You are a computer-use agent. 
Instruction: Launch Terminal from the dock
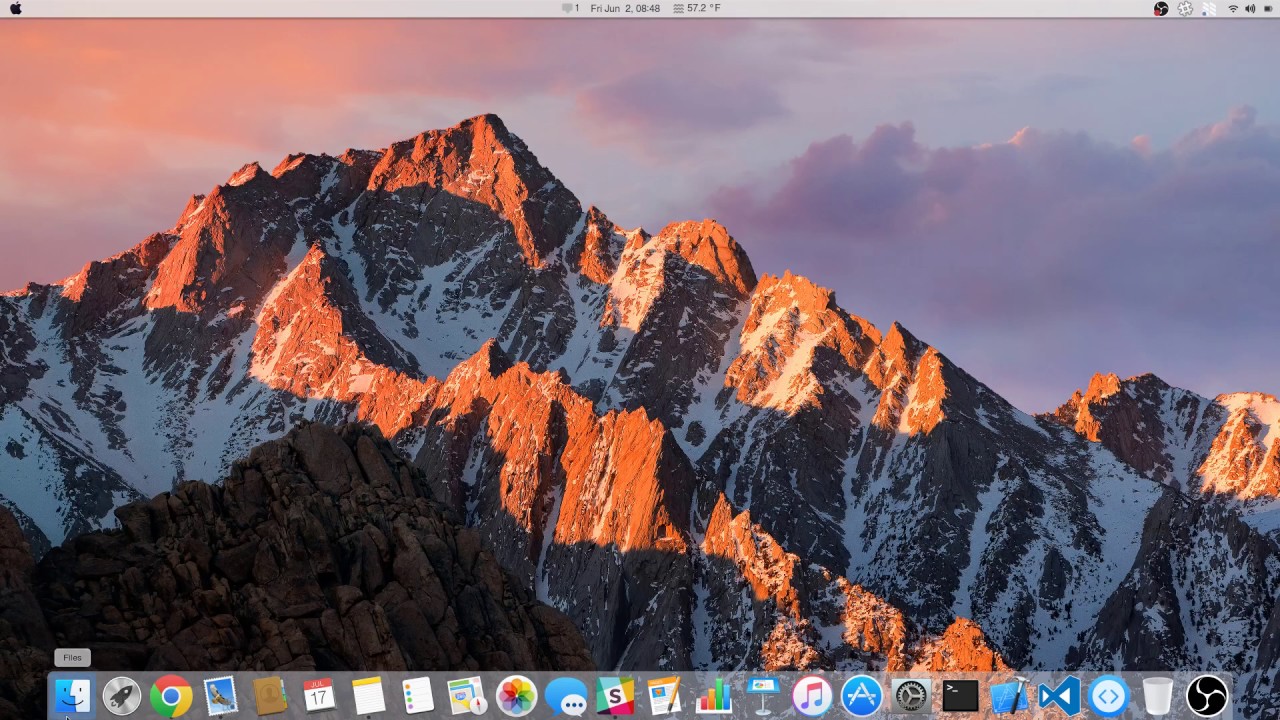pos(960,696)
